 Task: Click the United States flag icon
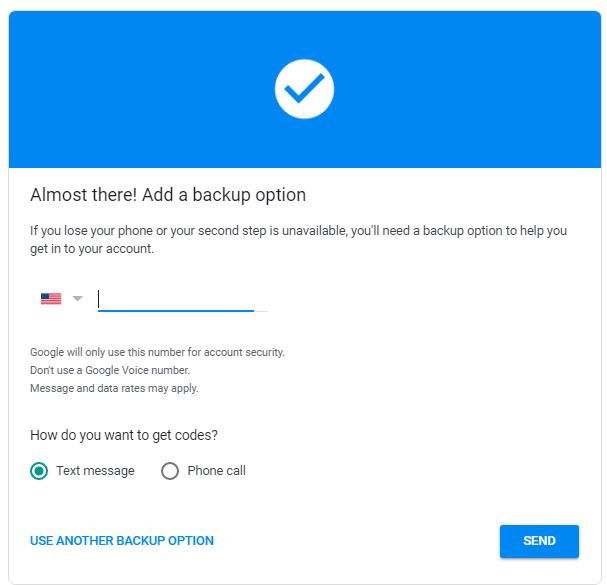coord(51,299)
